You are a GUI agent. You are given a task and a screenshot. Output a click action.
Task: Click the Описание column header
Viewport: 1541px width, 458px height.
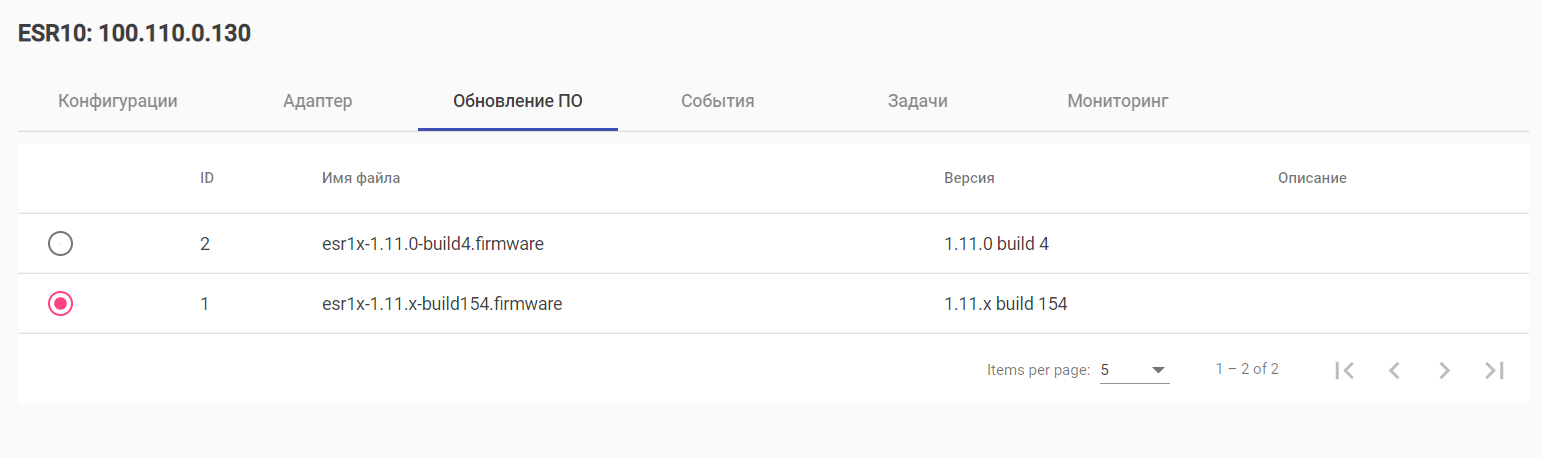pyautogui.click(x=1312, y=178)
